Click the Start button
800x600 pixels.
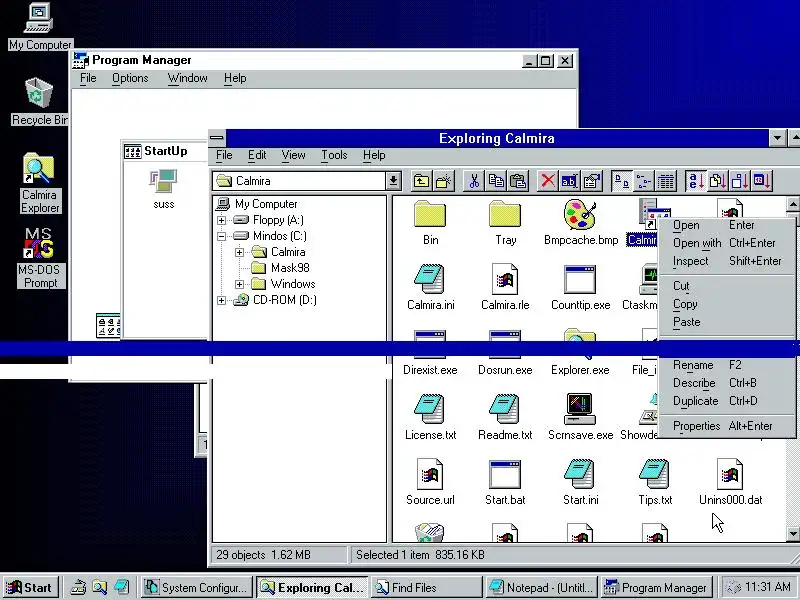[30, 587]
